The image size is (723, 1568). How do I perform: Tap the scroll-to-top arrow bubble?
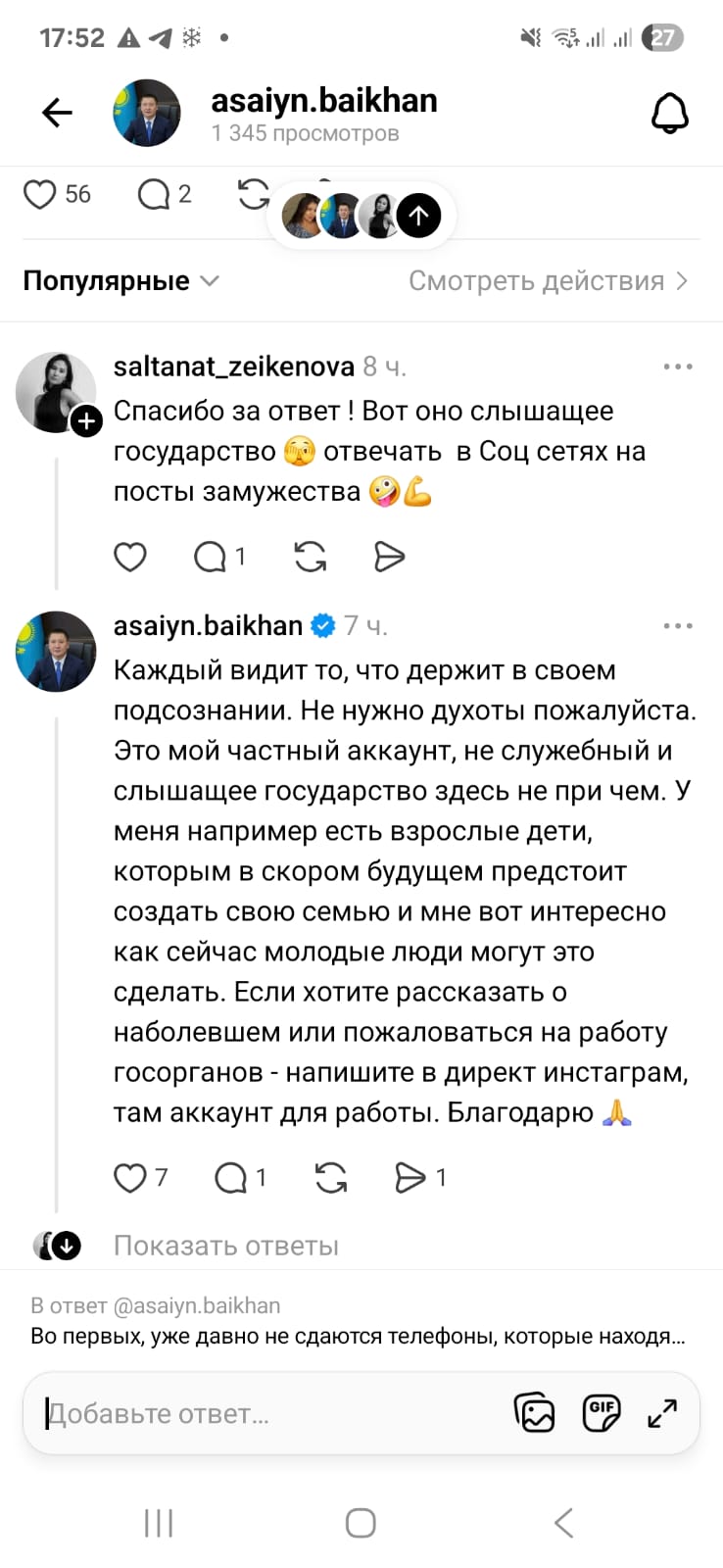[x=418, y=216]
